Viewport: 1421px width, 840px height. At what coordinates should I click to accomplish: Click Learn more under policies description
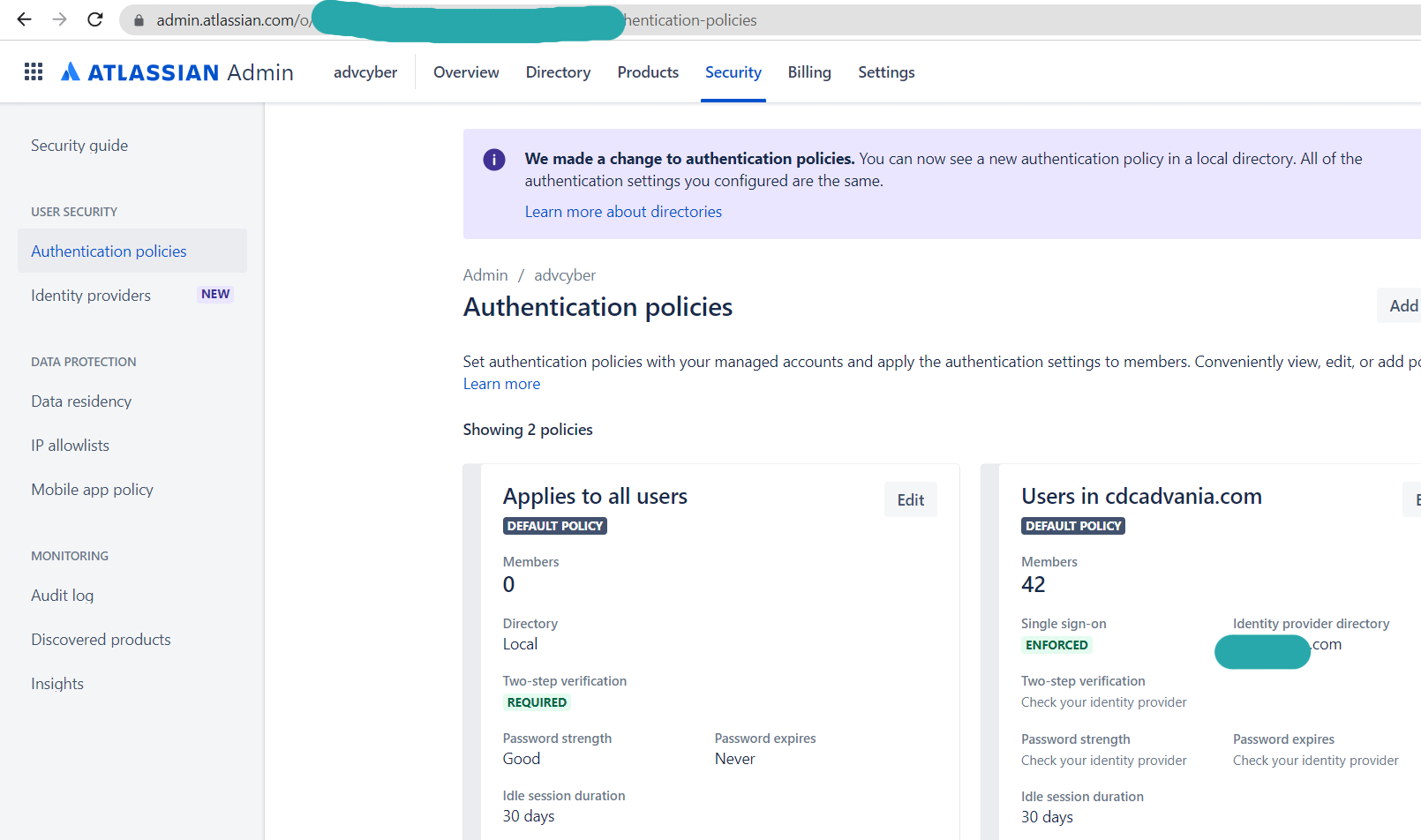[501, 384]
